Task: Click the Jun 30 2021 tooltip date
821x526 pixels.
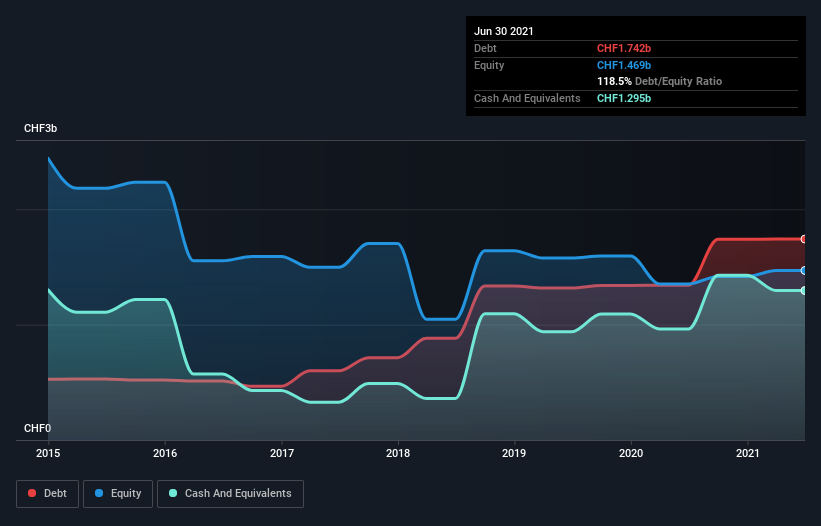Action: click(x=504, y=31)
